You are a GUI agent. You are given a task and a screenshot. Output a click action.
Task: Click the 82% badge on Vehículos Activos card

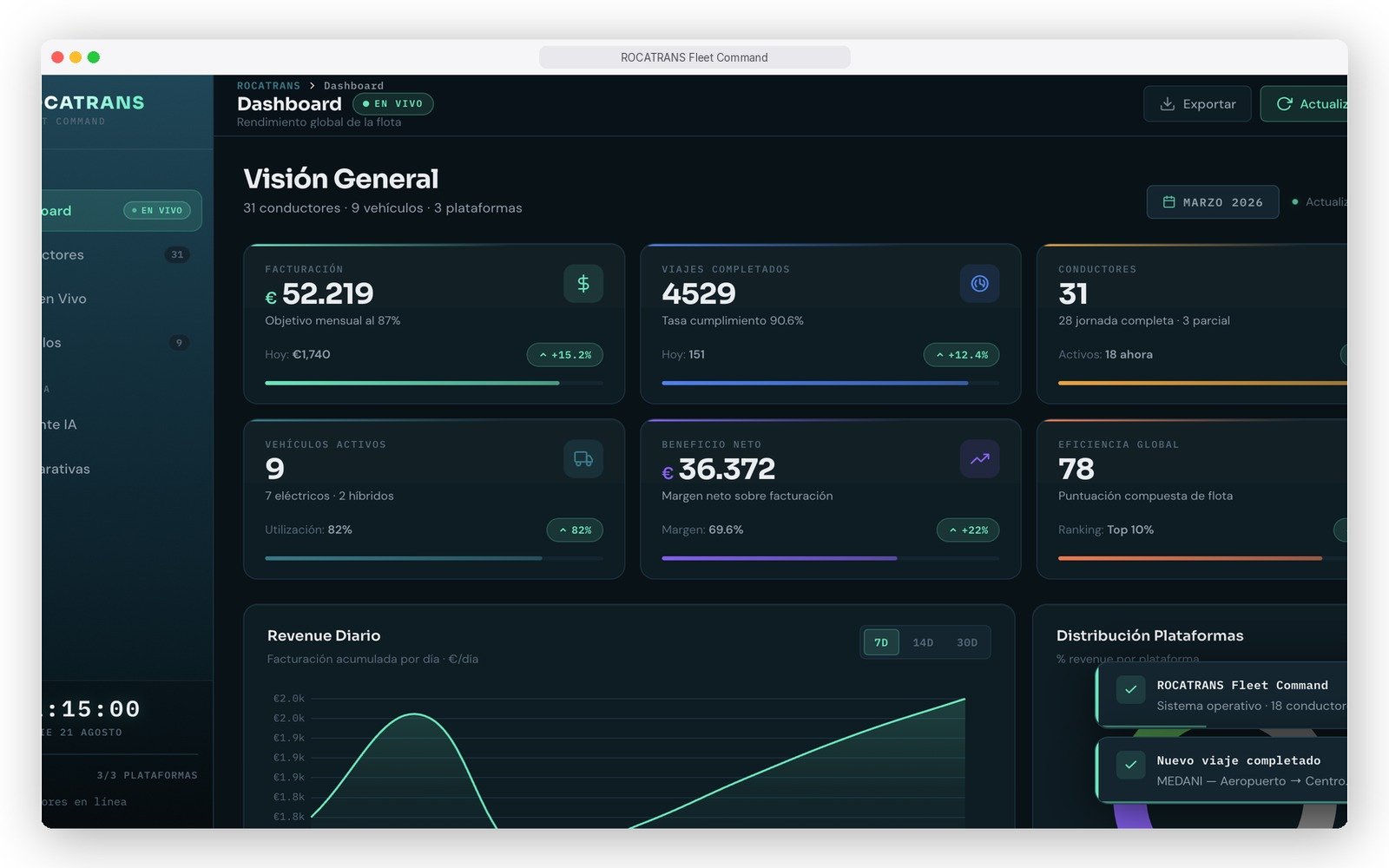[575, 530]
